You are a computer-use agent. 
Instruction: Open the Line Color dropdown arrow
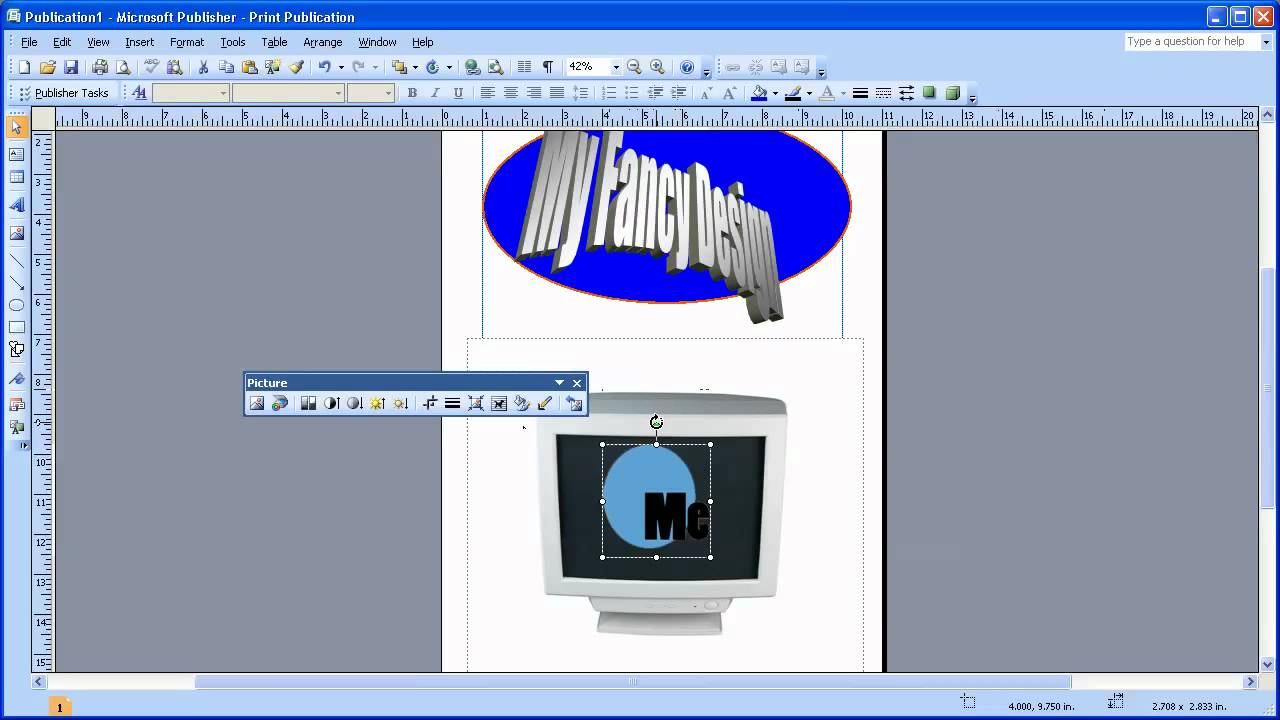(x=808, y=93)
